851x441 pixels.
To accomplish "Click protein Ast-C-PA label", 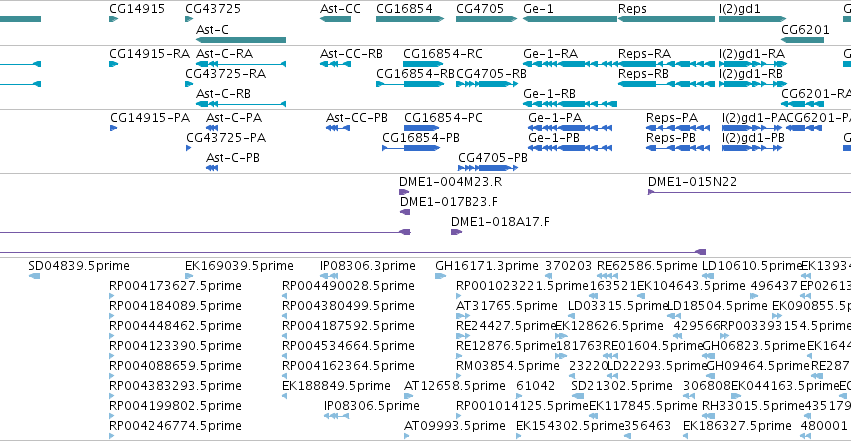I will (234, 118).
